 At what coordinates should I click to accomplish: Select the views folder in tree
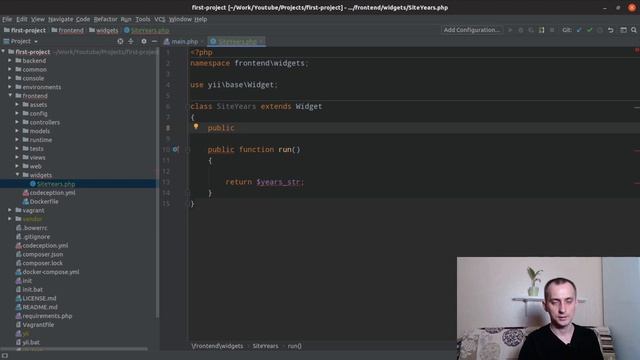(x=37, y=157)
